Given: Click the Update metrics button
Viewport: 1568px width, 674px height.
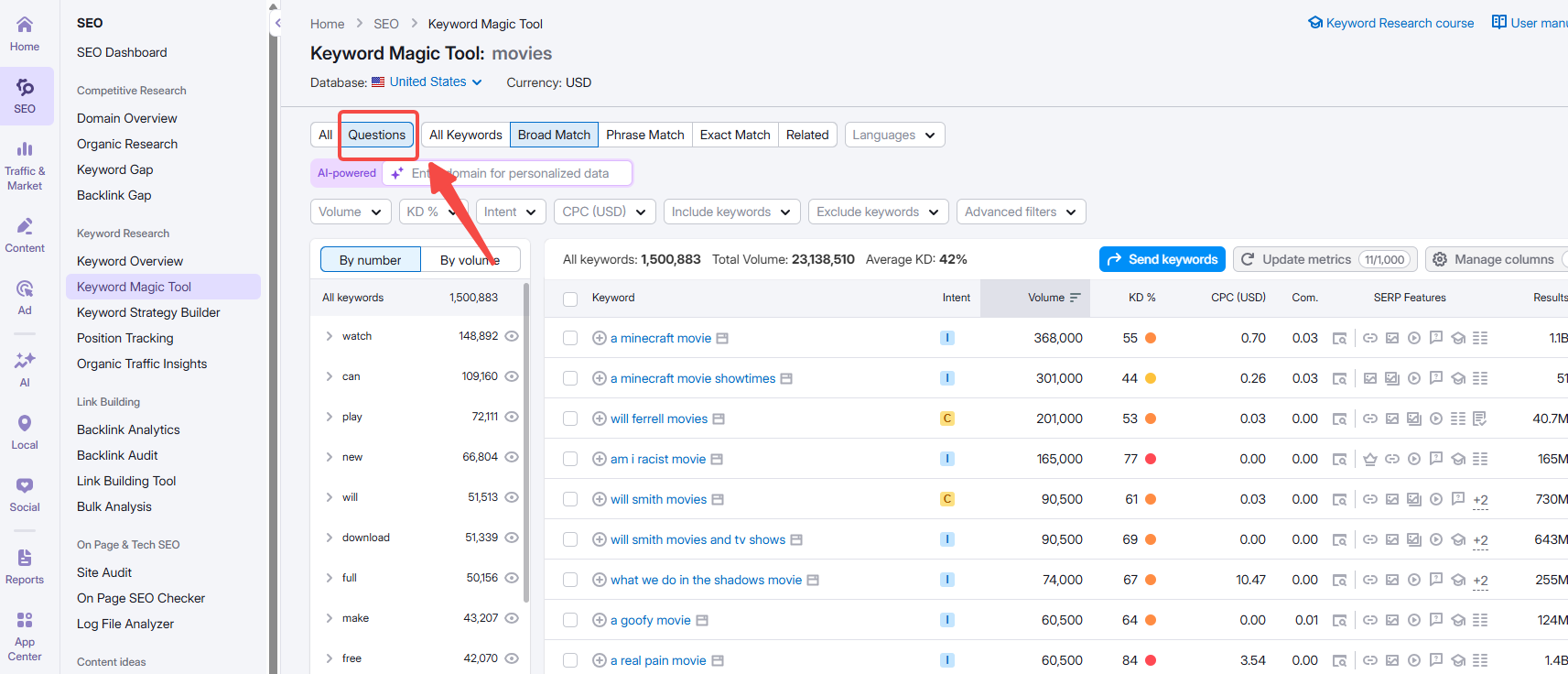Looking at the screenshot, I should coord(1325,259).
